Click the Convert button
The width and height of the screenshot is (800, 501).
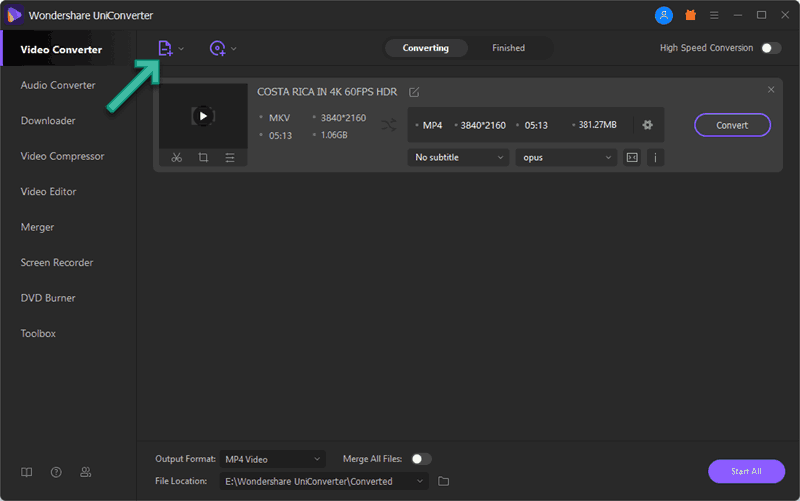pyautogui.click(x=732, y=126)
